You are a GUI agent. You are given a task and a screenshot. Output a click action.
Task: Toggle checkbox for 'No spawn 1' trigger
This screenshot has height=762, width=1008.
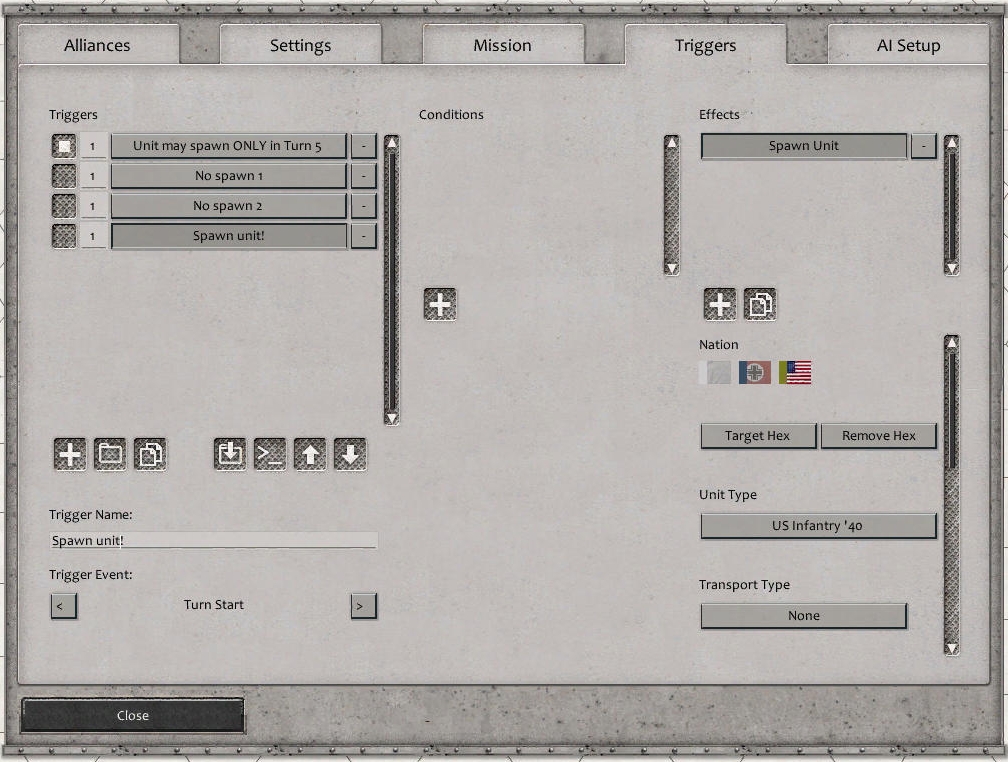click(64, 176)
